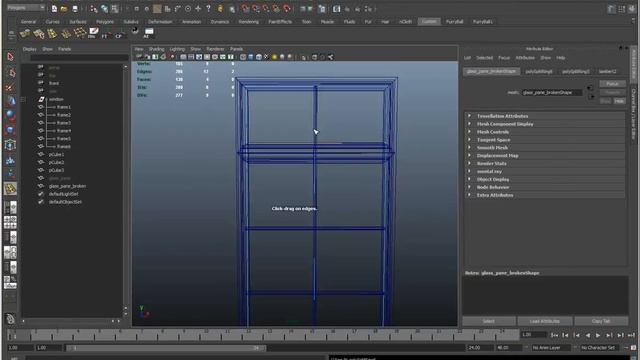
Task: Open the Rendering shelf tab
Action: coord(249,22)
